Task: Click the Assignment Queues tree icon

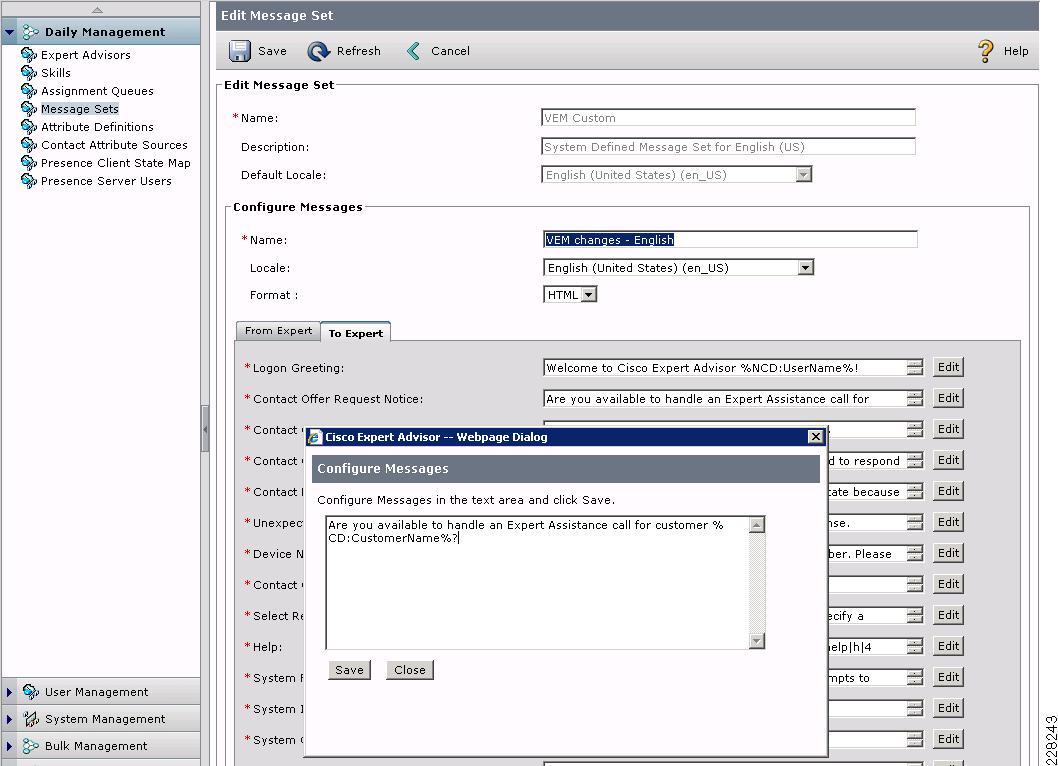Action: [x=29, y=90]
